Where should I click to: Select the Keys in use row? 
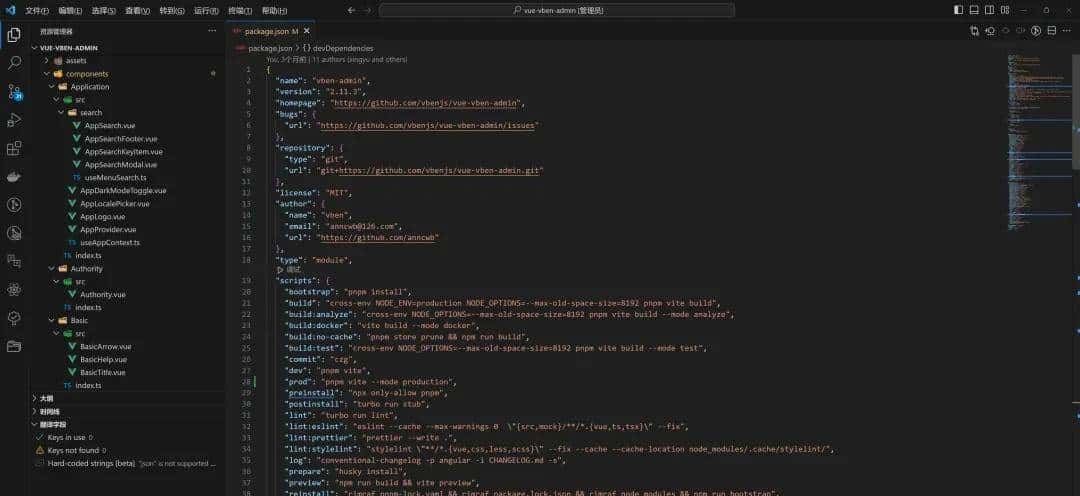point(127,437)
